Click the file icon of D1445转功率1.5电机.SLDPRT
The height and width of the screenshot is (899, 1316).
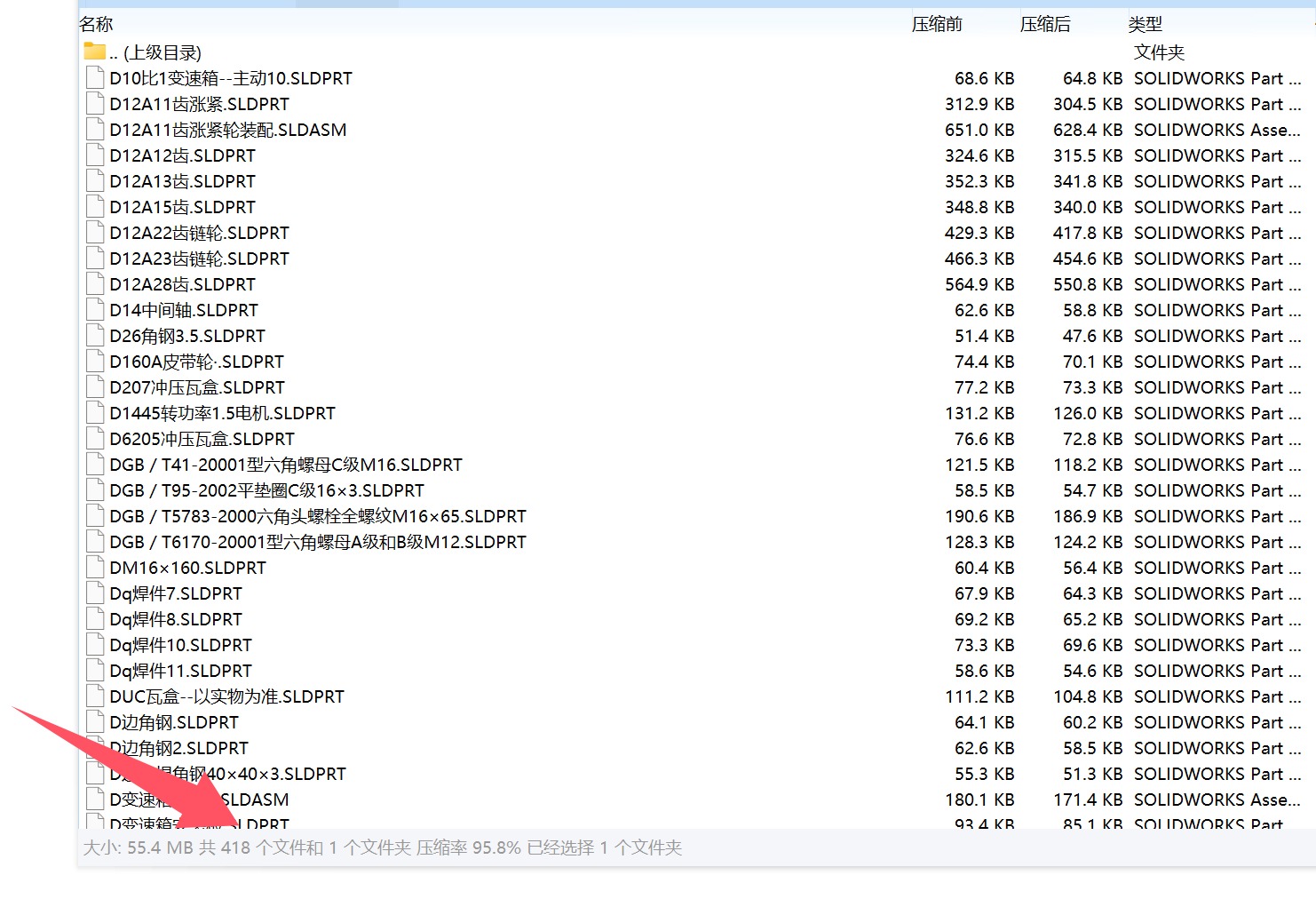95,412
